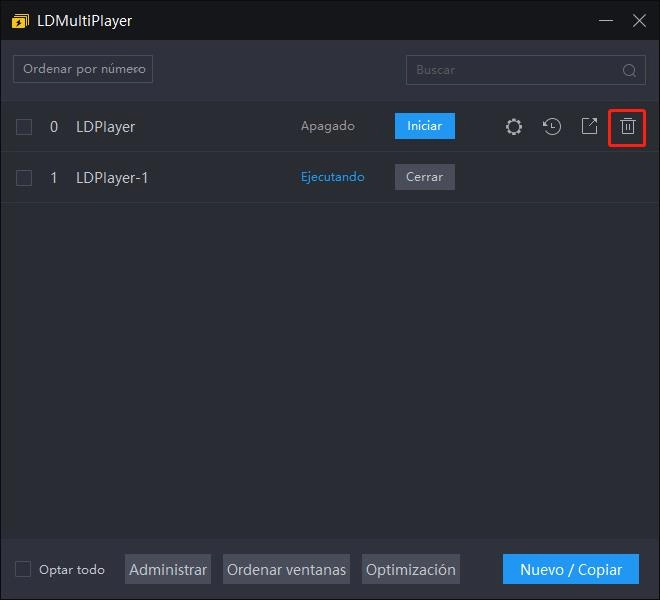The height and width of the screenshot is (600, 660).
Task: Click Ordenar ventanas button
Action: click(x=286, y=569)
